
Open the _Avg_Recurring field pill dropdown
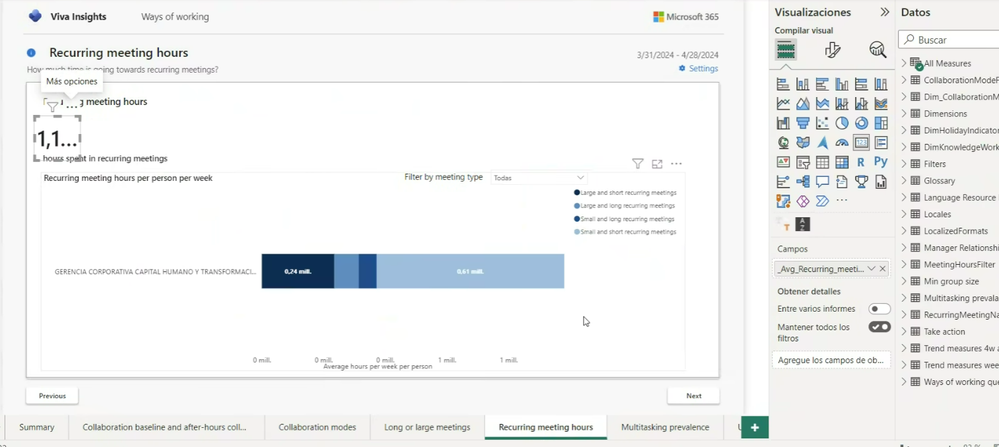(x=871, y=269)
